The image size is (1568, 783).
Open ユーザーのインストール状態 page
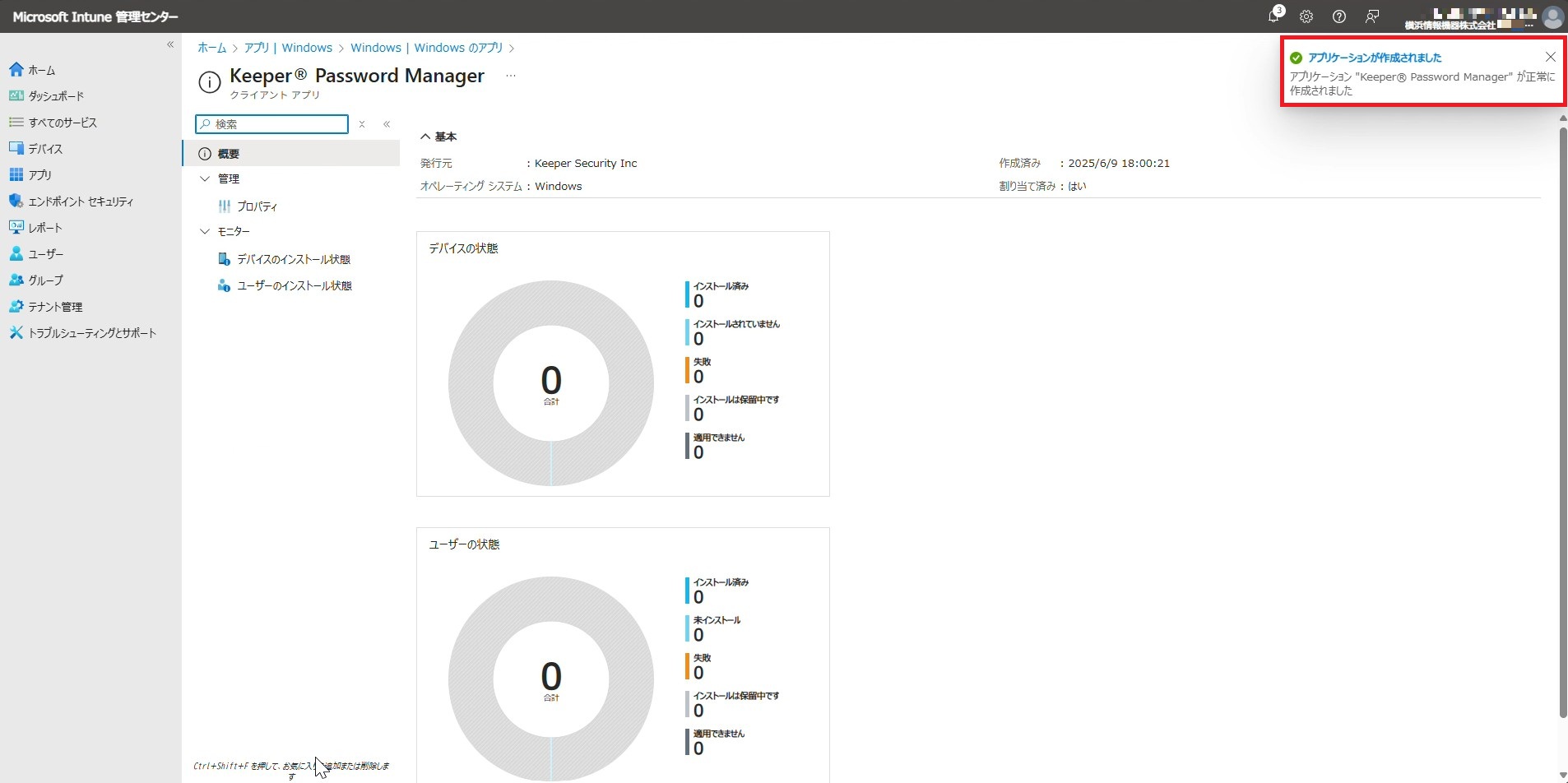click(294, 285)
